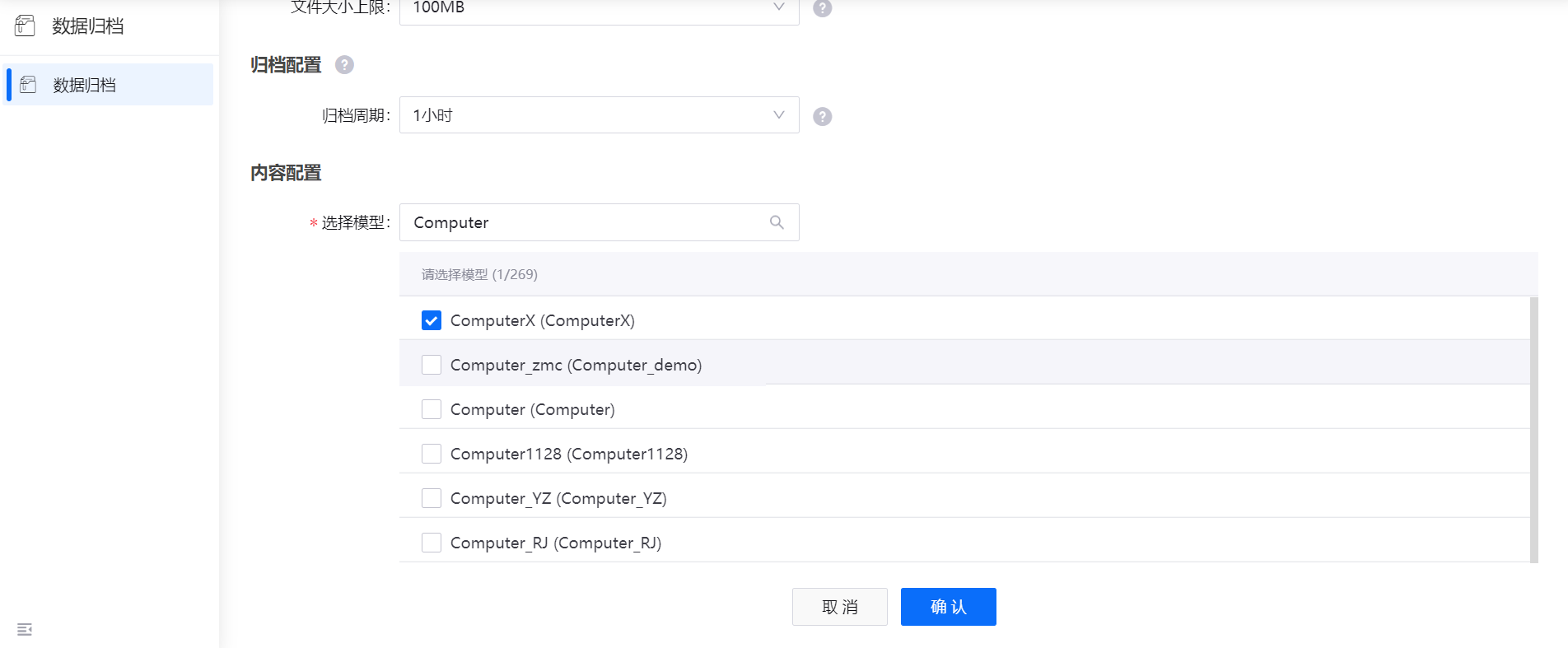Uncheck the ComputerX model checkbox
Viewport: 1568px width, 648px height.
[x=432, y=320]
